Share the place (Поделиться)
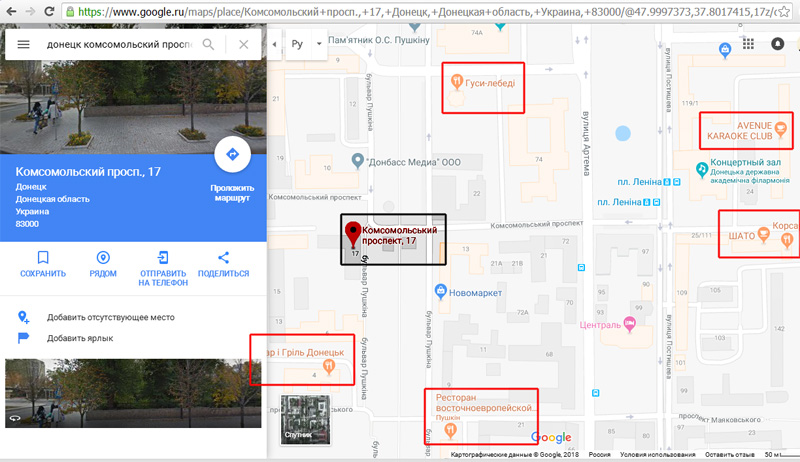Image resolution: width=800 pixels, height=462 pixels. click(x=223, y=264)
